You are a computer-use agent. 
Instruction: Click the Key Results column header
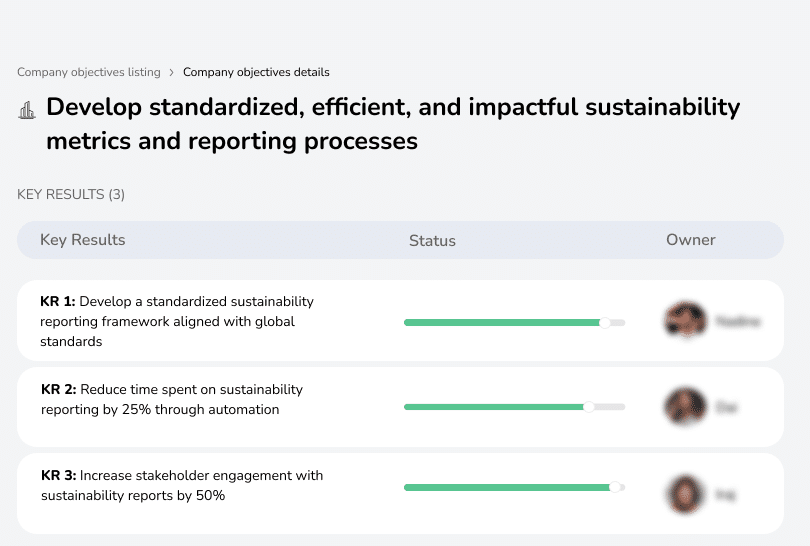83,240
